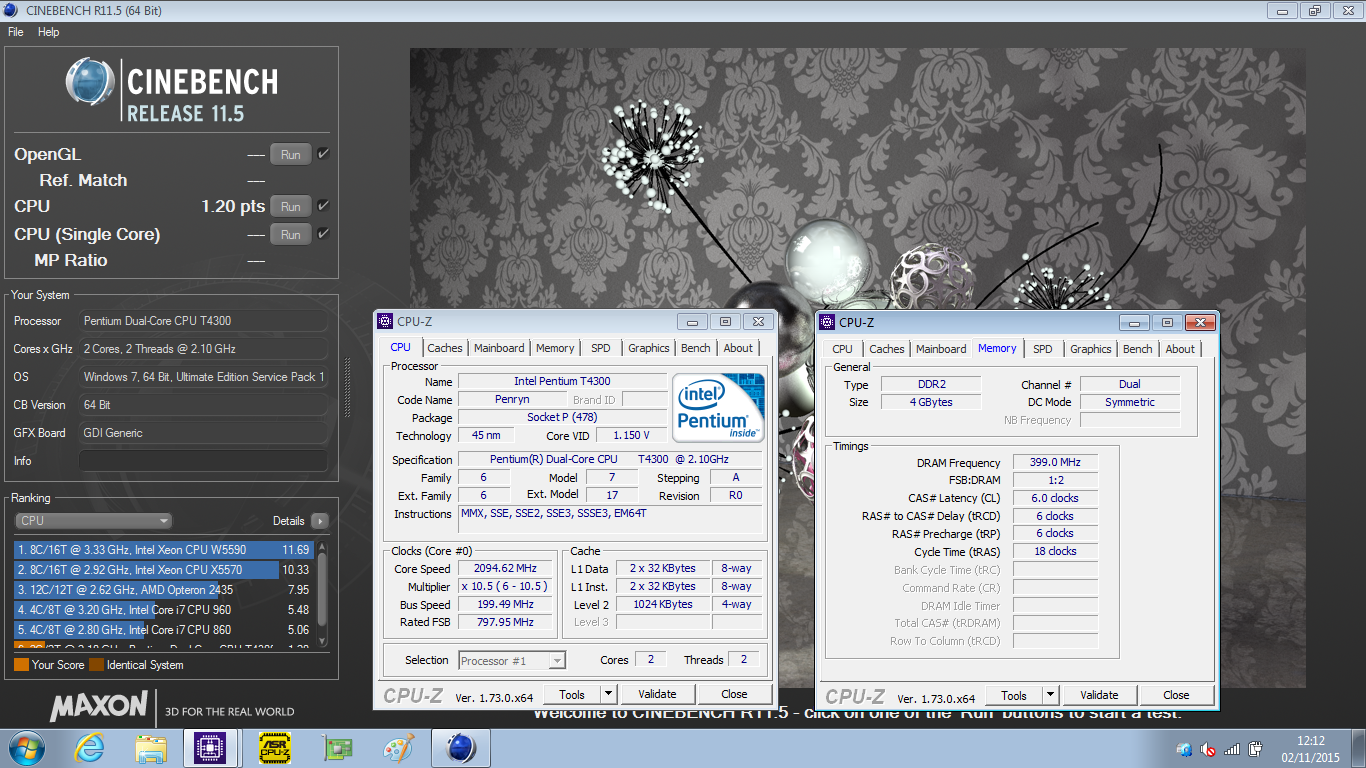Click the green circuit board taskbar icon

[337, 748]
